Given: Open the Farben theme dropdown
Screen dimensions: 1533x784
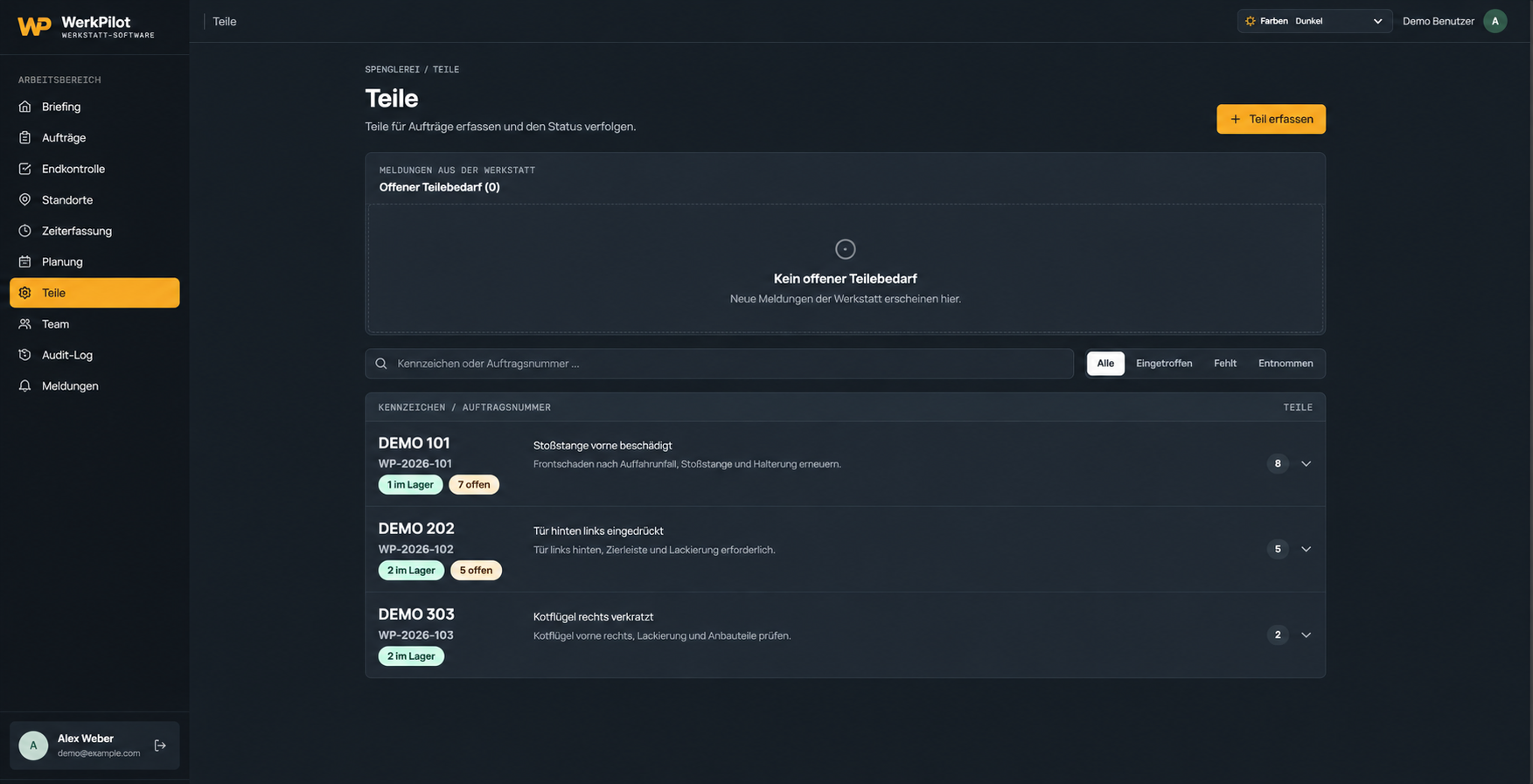Looking at the screenshot, I should (1314, 21).
